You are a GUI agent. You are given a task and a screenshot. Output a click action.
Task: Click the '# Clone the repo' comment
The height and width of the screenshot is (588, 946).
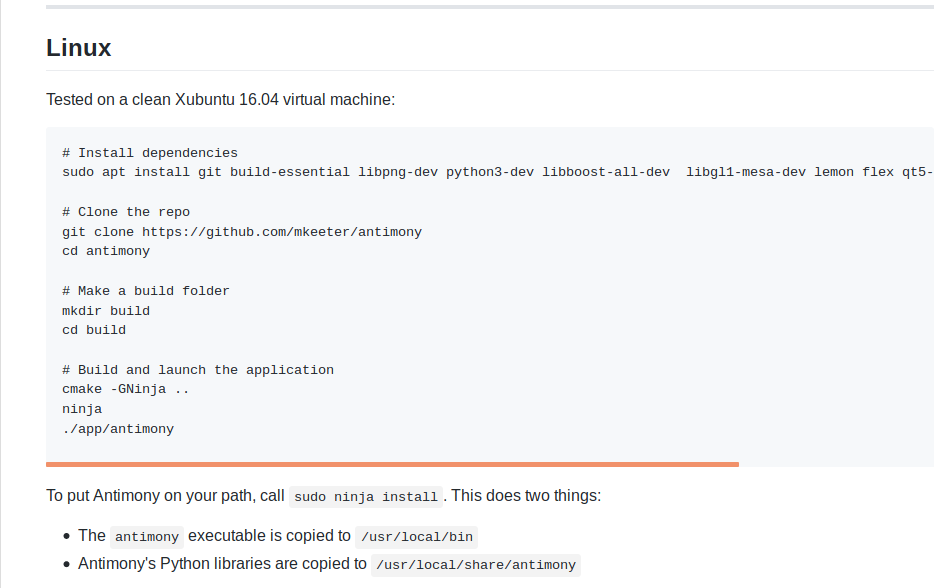click(x=125, y=212)
